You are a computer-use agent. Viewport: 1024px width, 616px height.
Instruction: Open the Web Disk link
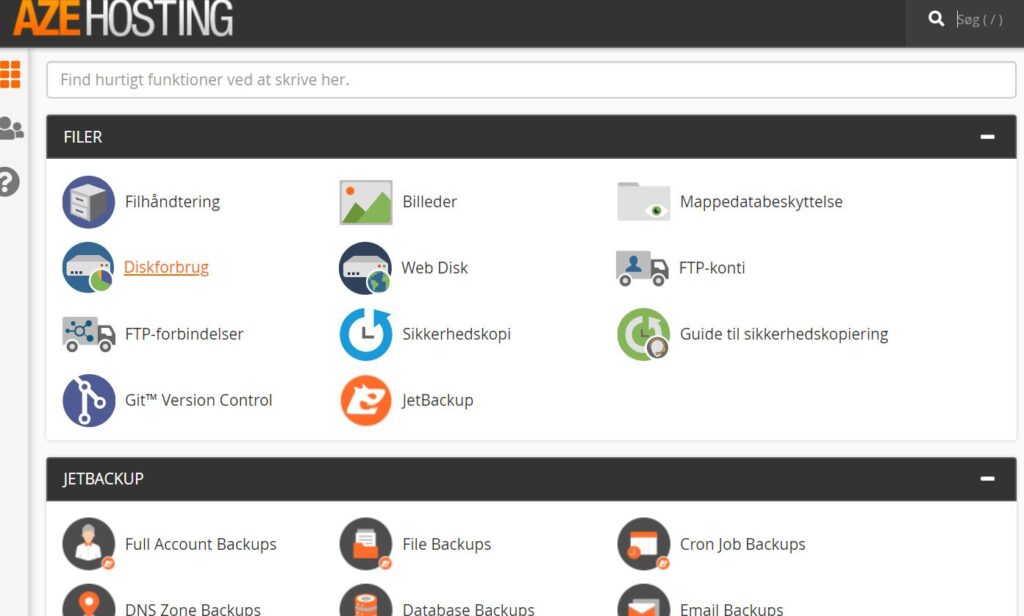(x=434, y=268)
